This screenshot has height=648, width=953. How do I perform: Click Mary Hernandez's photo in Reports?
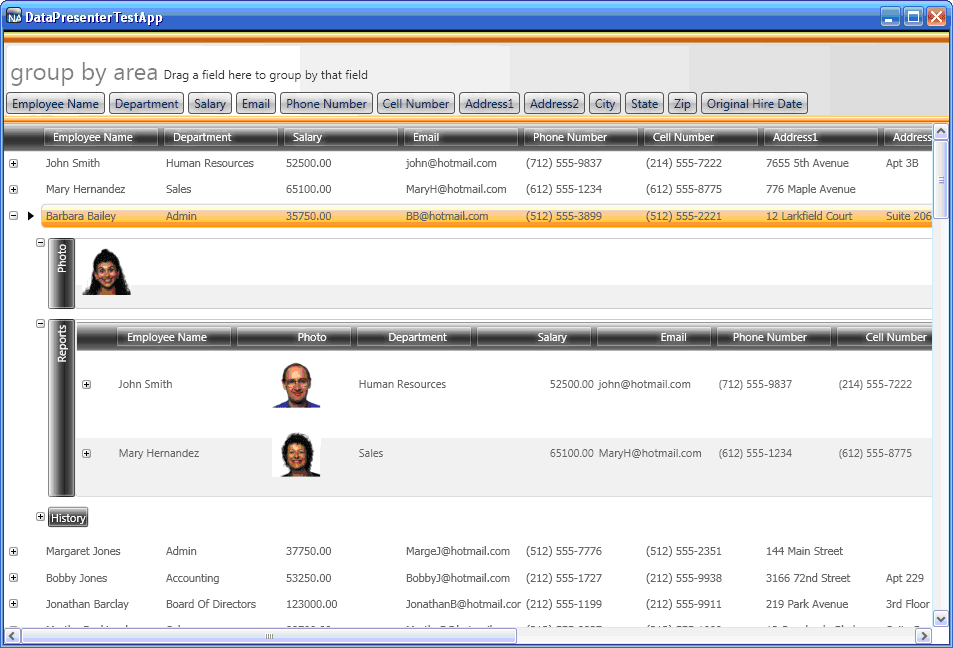pyautogui.click(x=296, y=454)
